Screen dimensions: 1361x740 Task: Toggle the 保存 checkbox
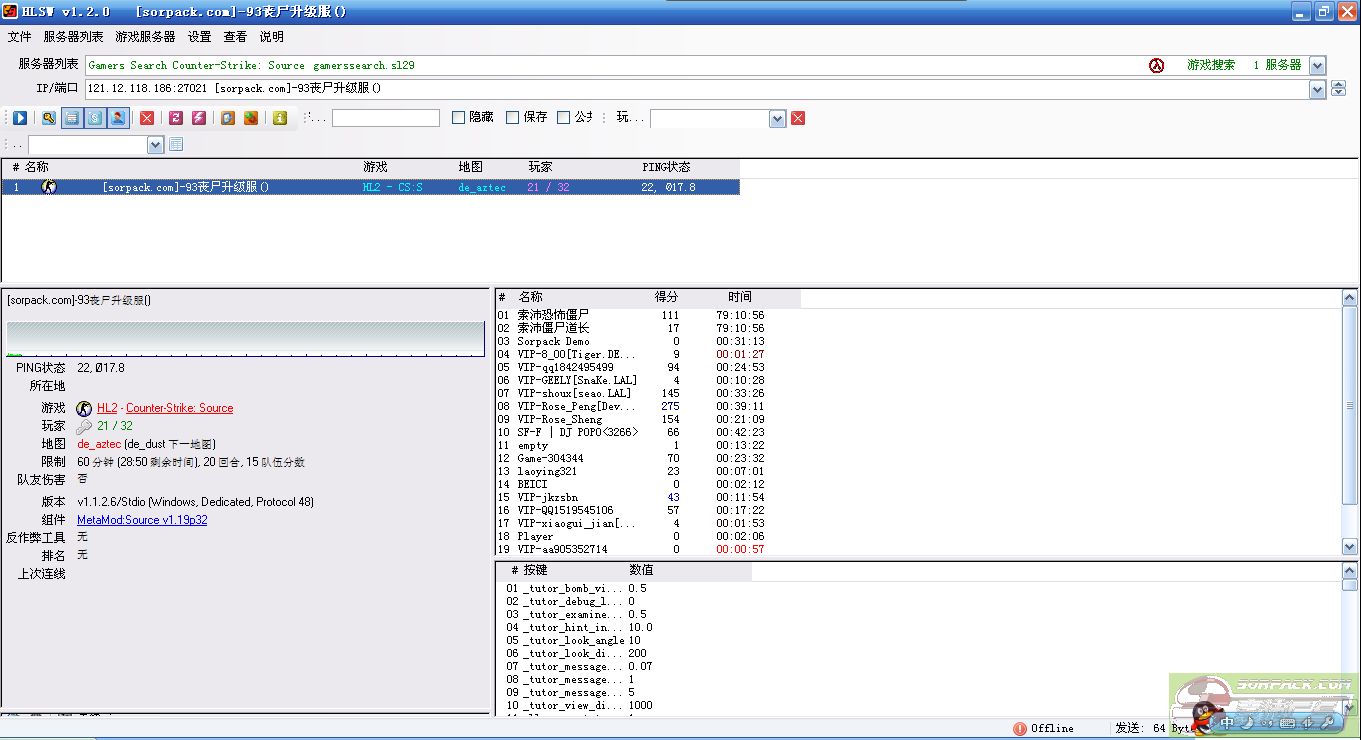pyautogui.click(x=513, y=118)
